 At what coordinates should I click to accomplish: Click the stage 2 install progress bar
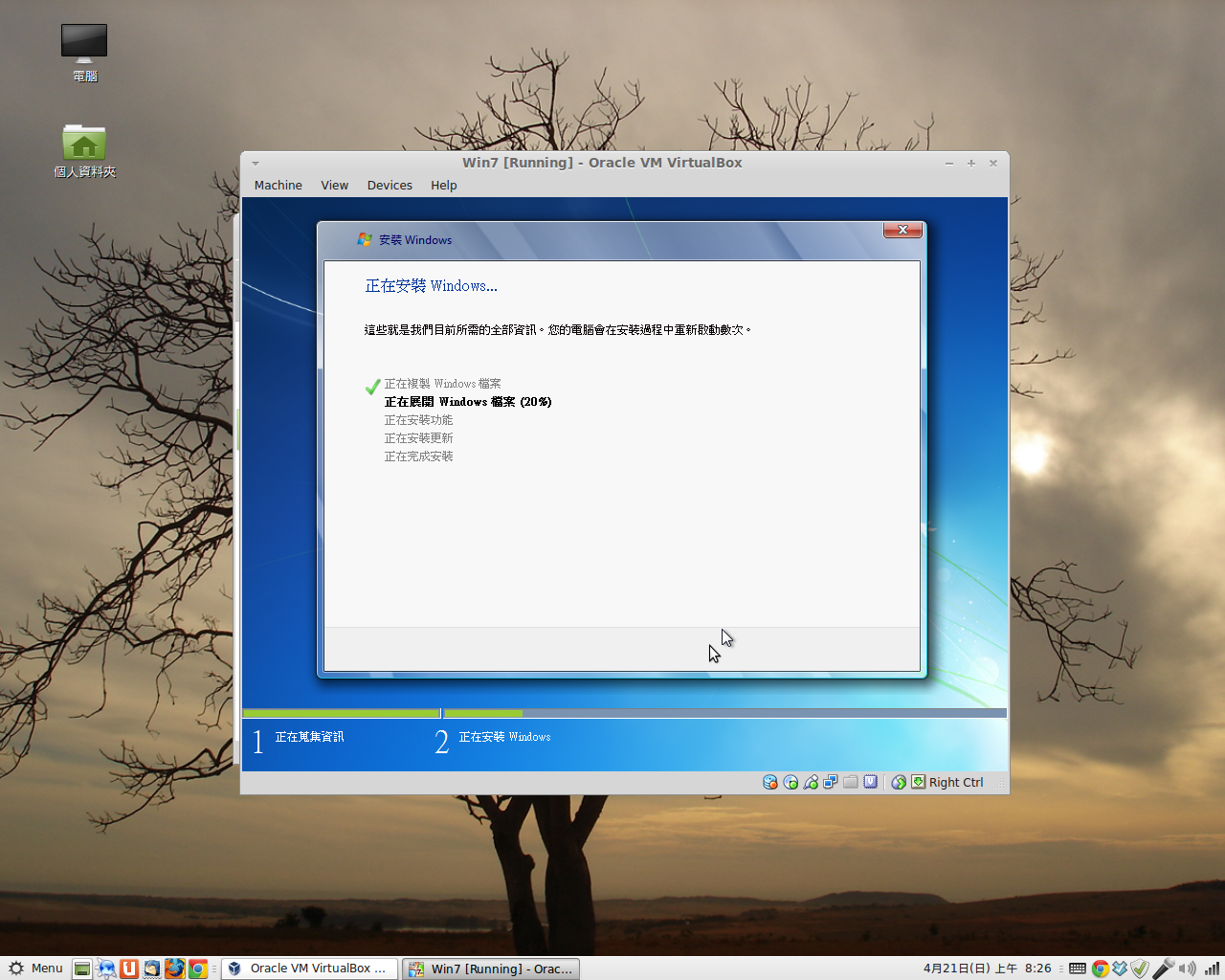tap(724, 713)
